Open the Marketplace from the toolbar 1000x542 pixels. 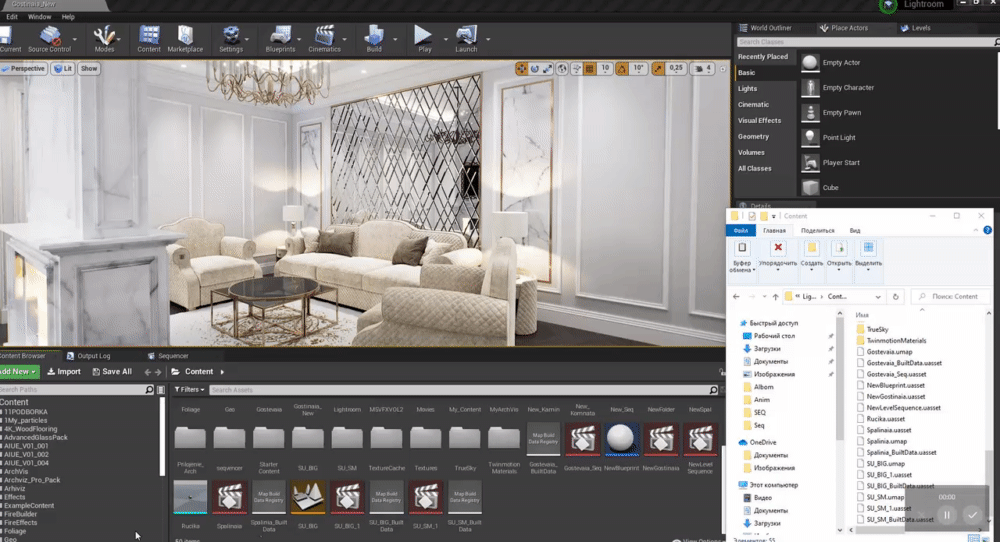tap(185, 38)
